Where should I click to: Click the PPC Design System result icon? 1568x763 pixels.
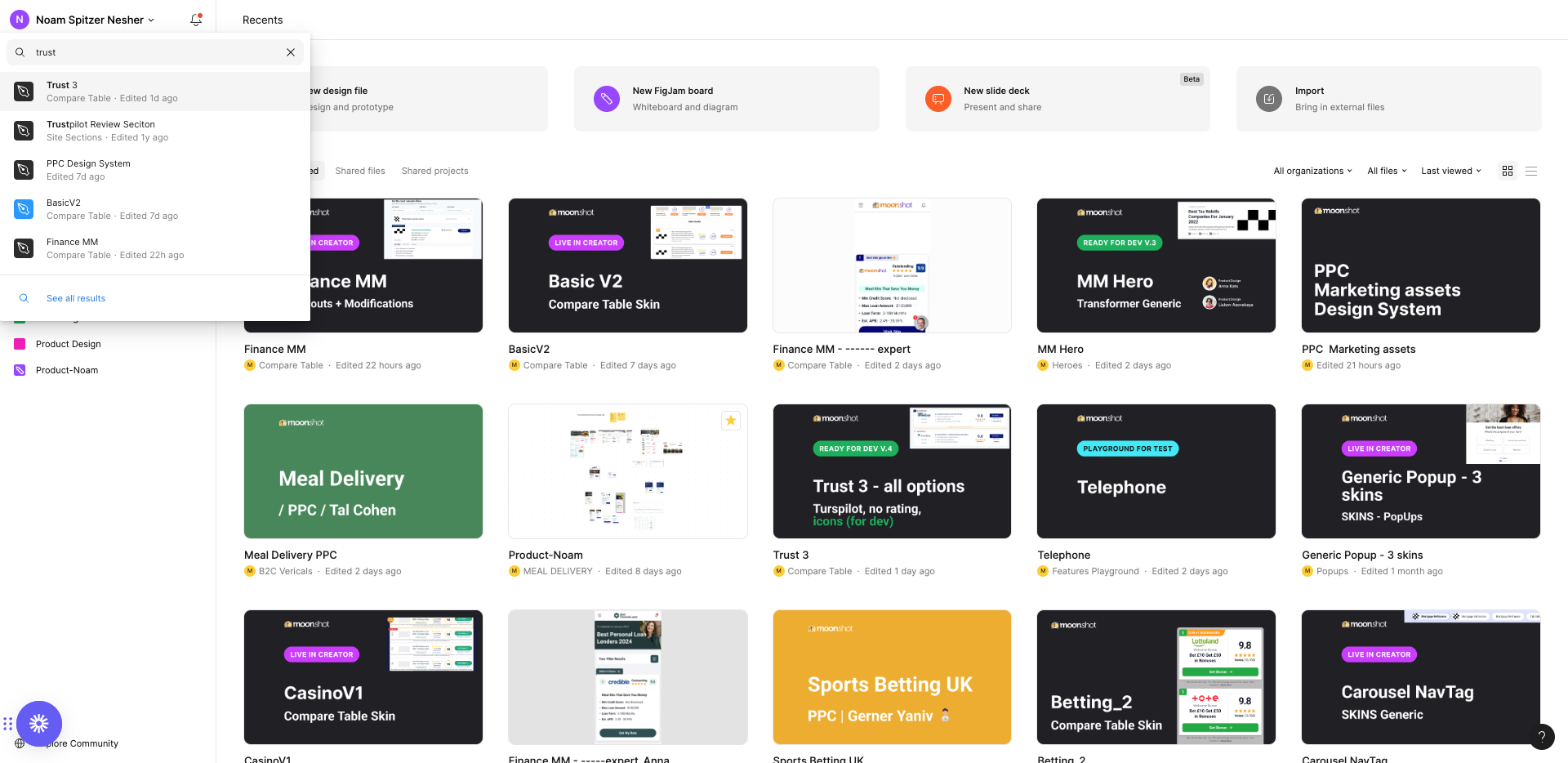point(24,170)
